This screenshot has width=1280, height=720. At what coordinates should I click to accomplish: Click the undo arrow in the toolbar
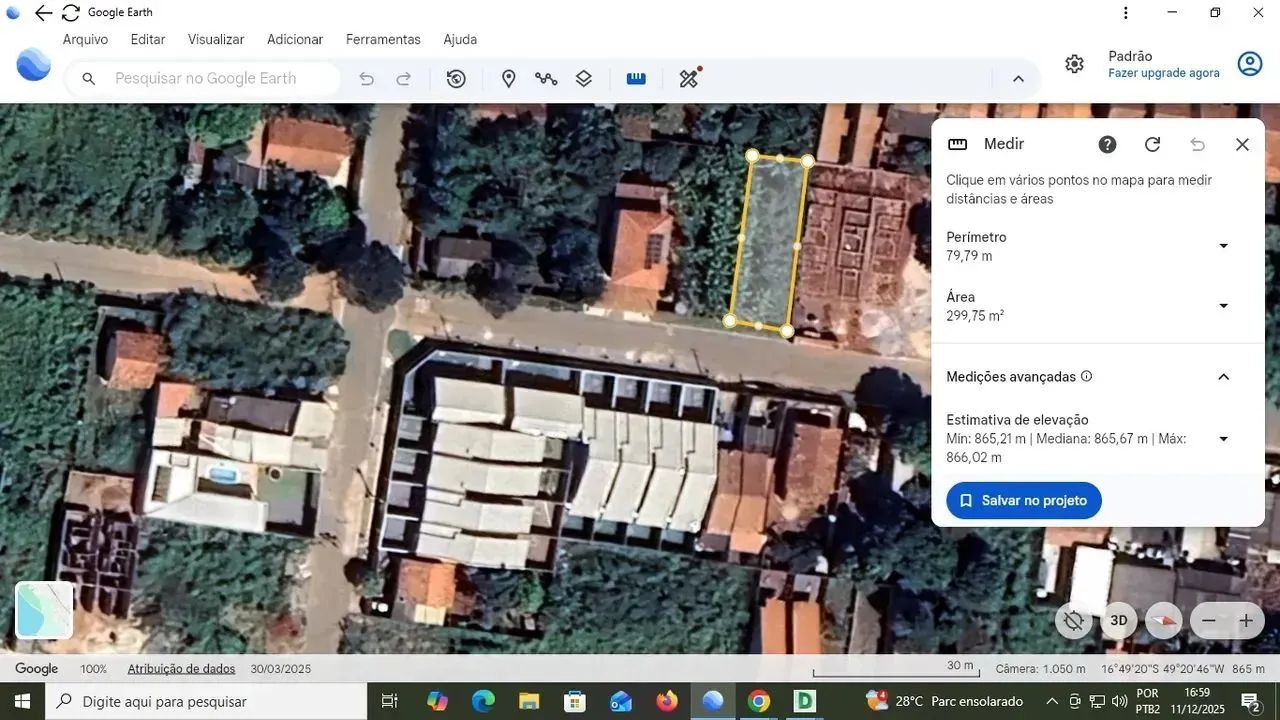[x=367, y=78]
